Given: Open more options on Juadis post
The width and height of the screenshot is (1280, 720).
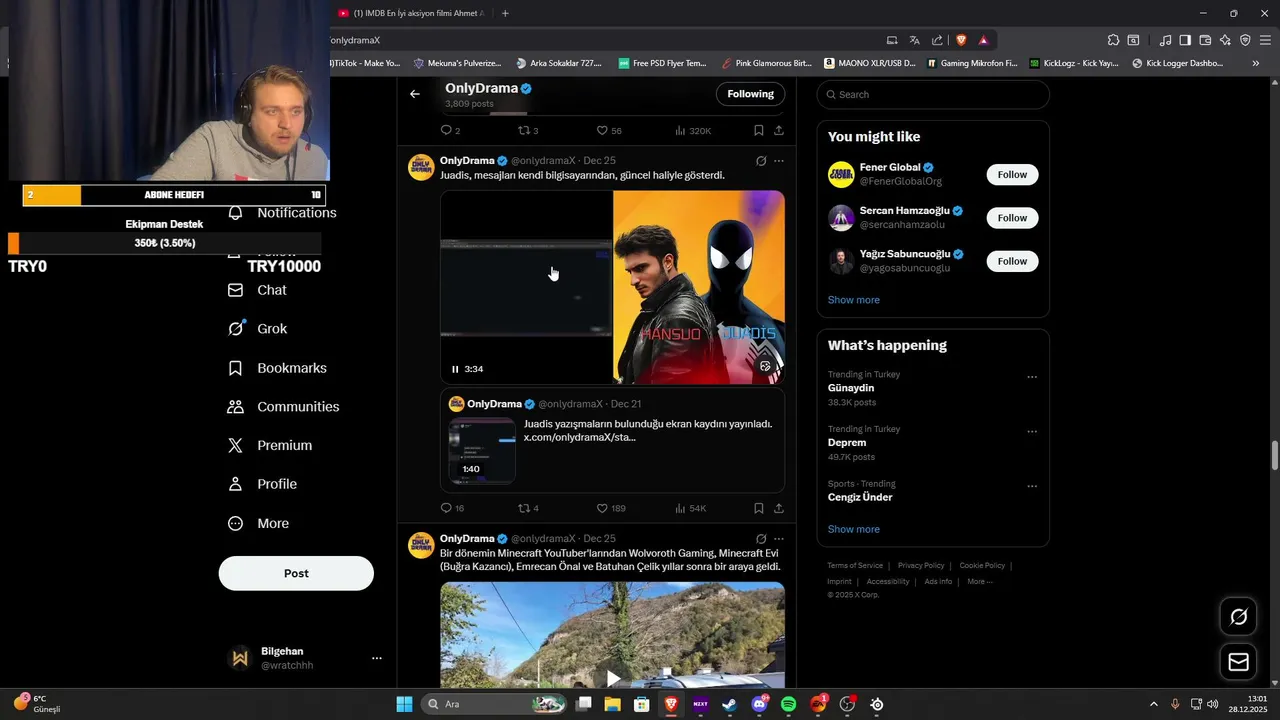Looking at the screenshot, I should [779, 161].
